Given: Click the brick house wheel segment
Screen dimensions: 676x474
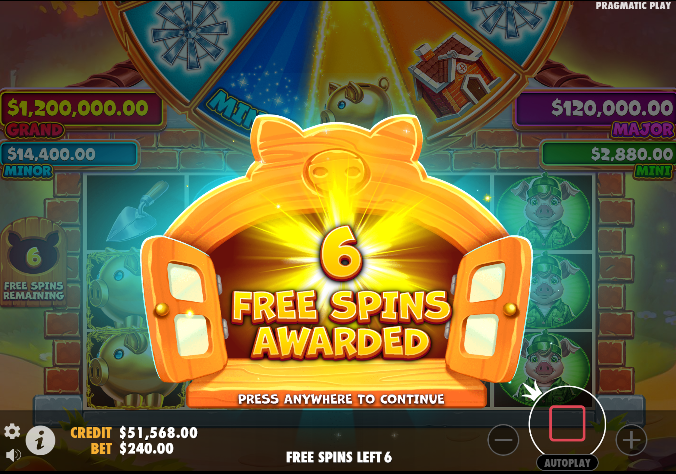Looking at the screenshot, I should tap(453, 78).
